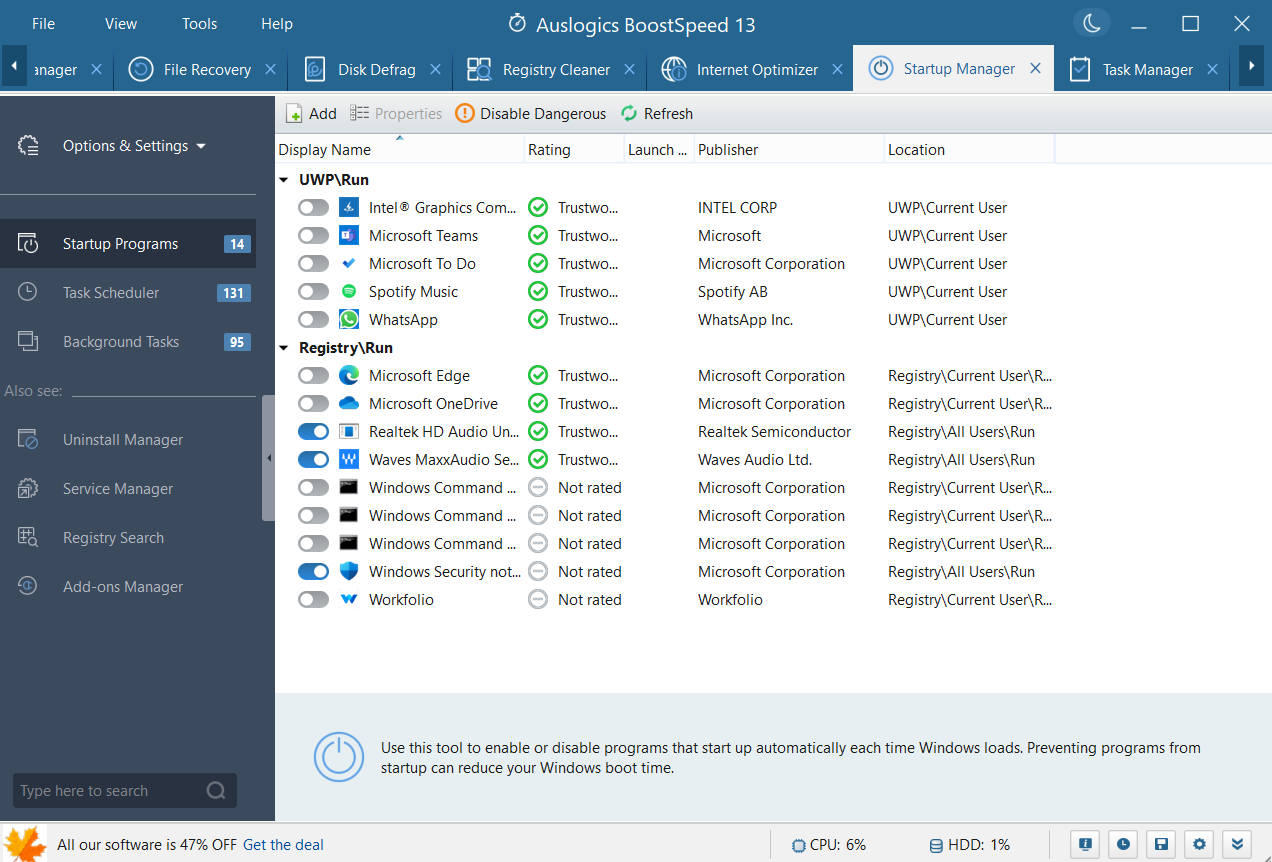Click the Spotify Music app icon
The height and width of the screenshot is (862, 1272).
pos(349,291)
